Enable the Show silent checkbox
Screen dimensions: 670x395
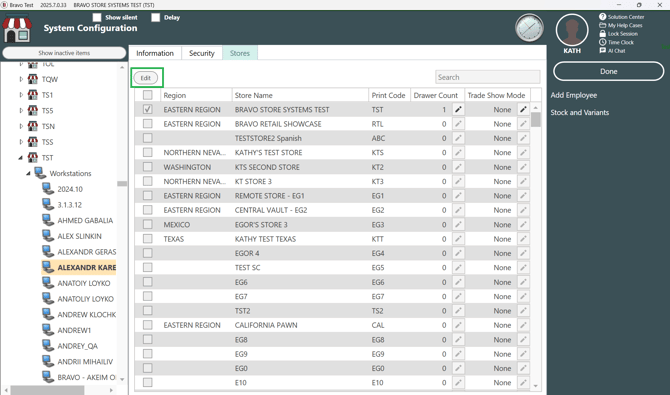point(97,18)
